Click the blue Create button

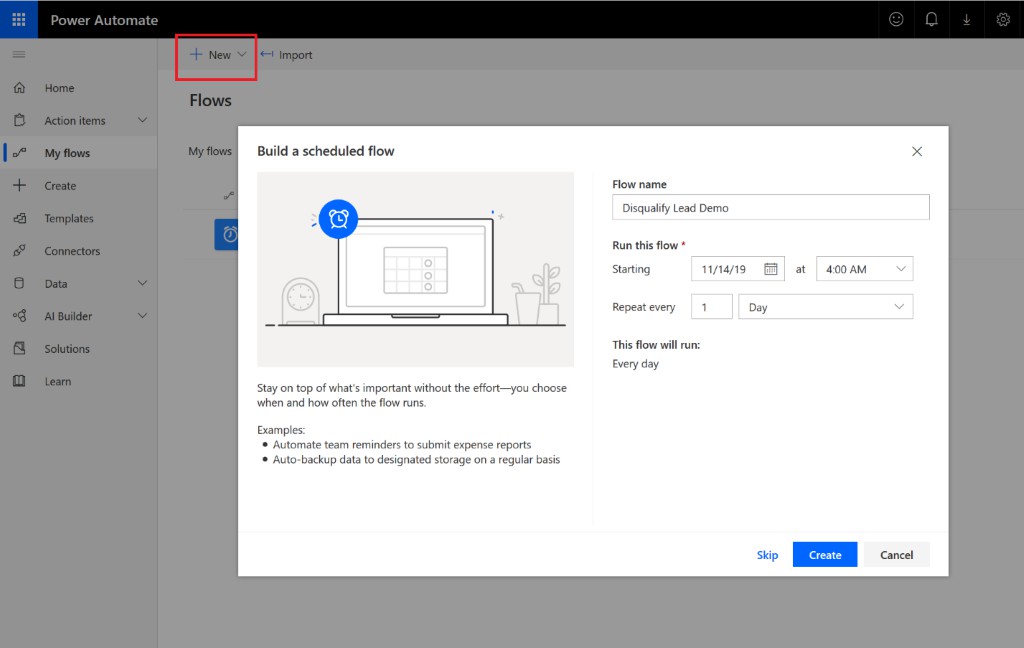[825, 555]
